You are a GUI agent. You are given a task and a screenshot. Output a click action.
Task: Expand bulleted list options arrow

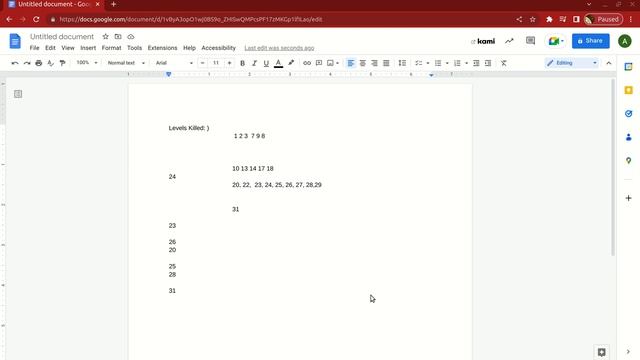click(447, 63)
